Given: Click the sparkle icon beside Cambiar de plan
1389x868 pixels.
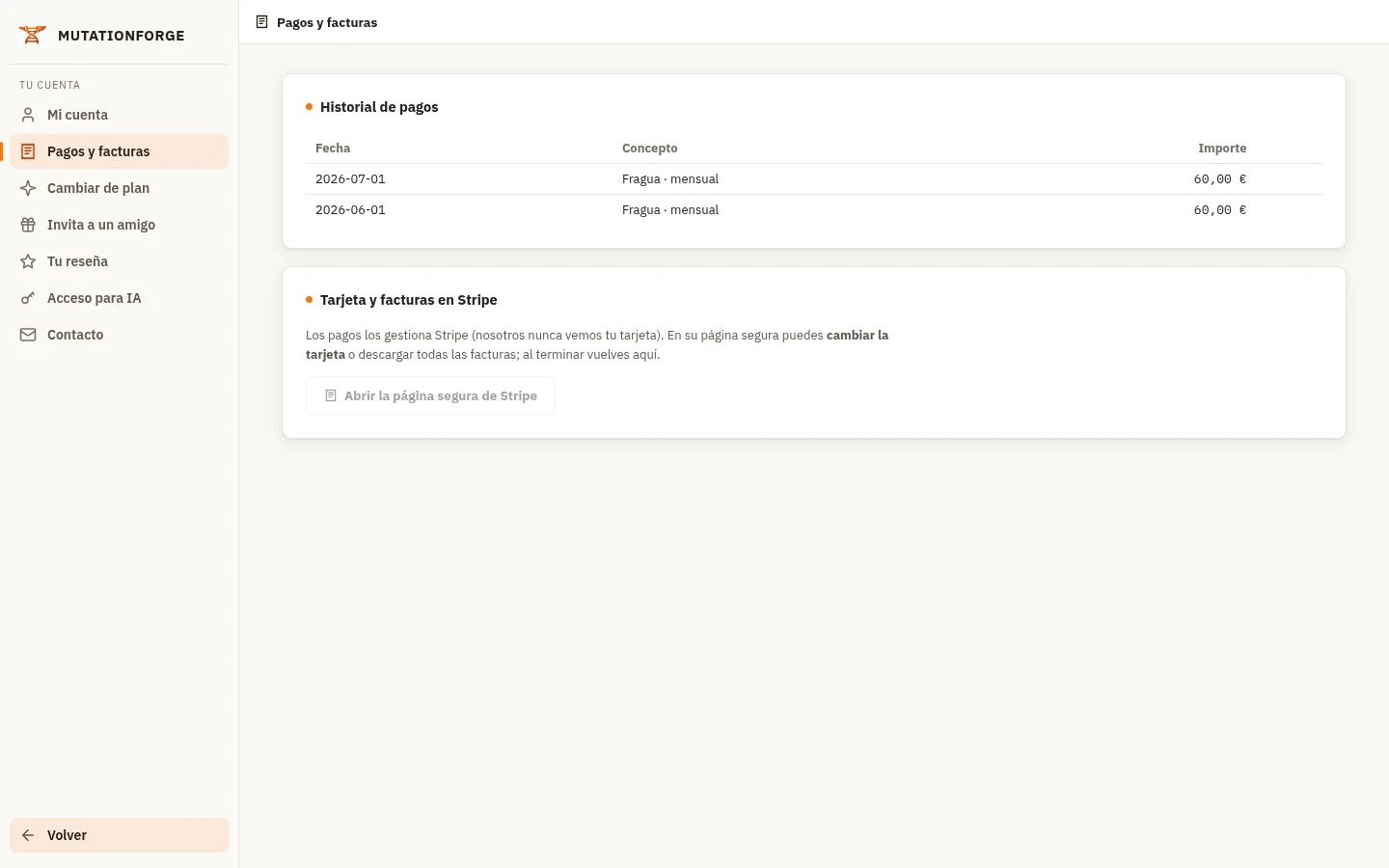Looking at the screenshot, I should (x=28, y=188).
